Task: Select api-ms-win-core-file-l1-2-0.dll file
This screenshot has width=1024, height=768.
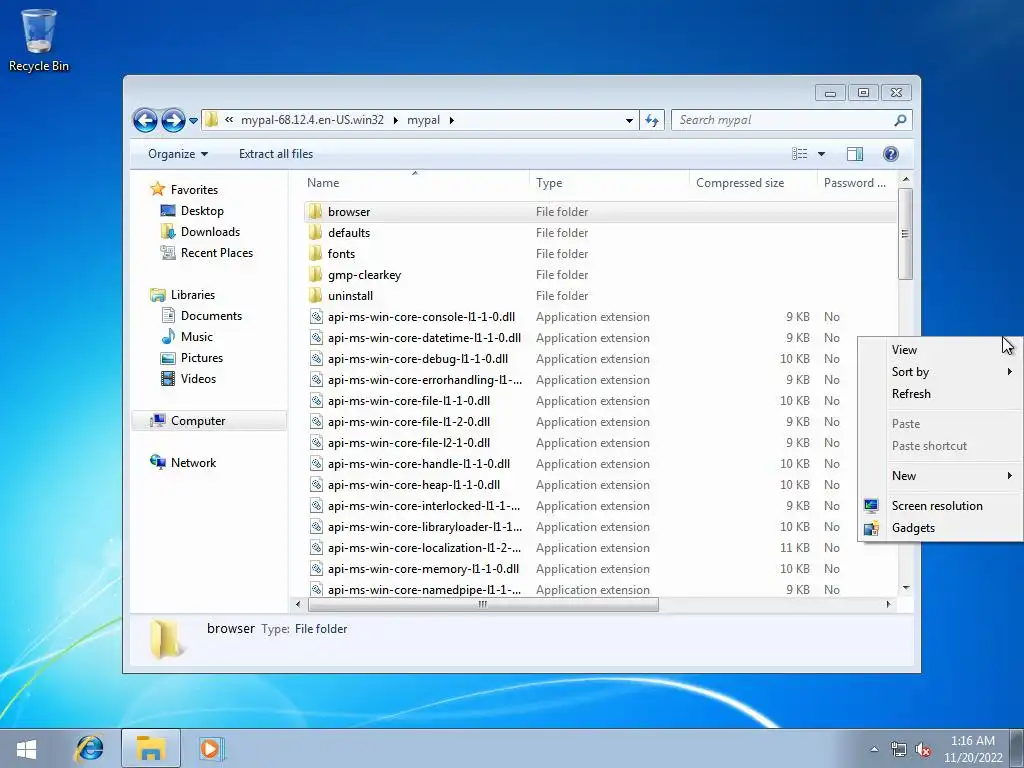Action: click(409, 422)
